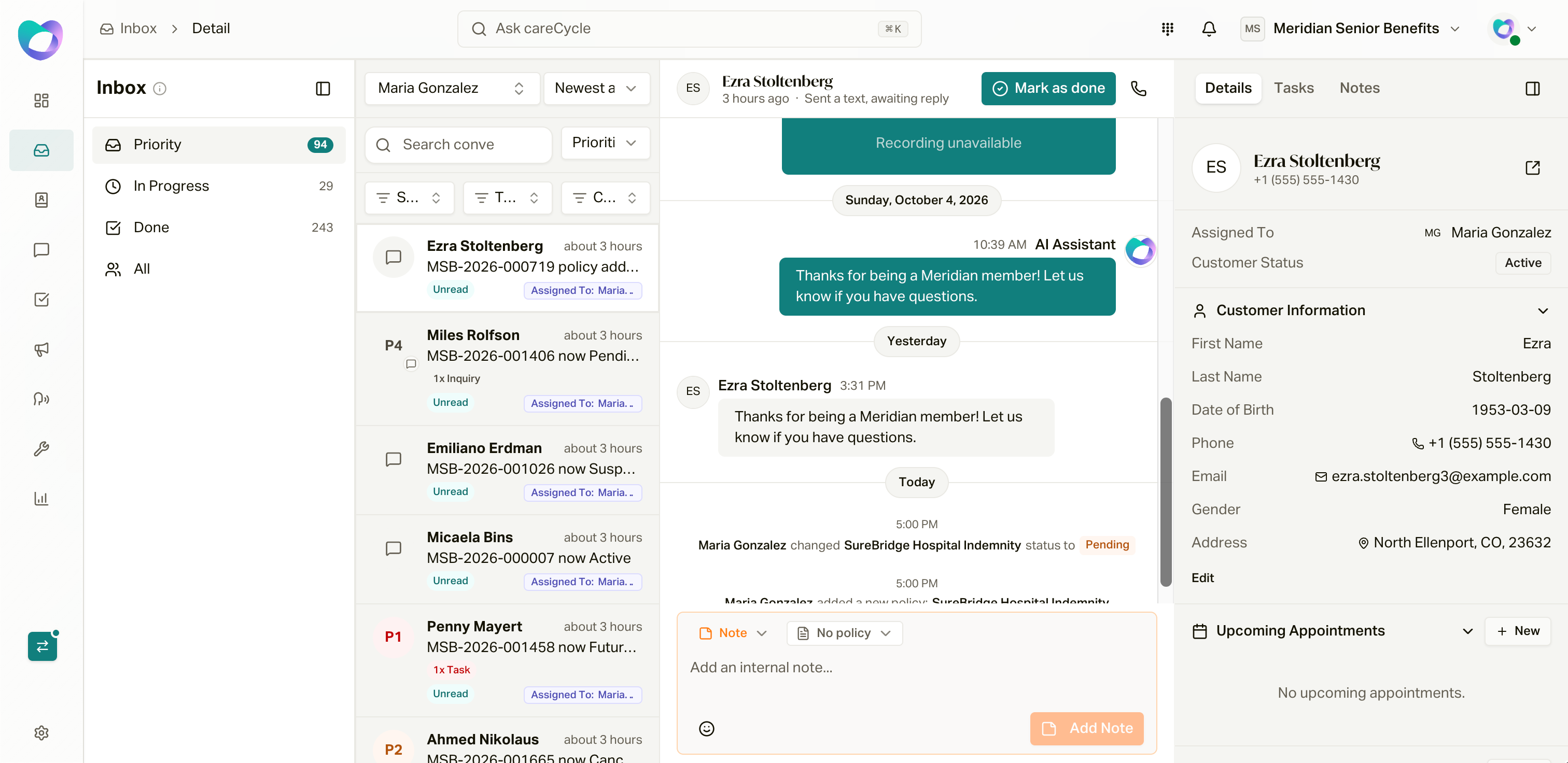This screenshot has width=1568, height=763.
Task: Click the phone icon beside +1 (555) 555-1430
Action: (x=1418, y=444)
